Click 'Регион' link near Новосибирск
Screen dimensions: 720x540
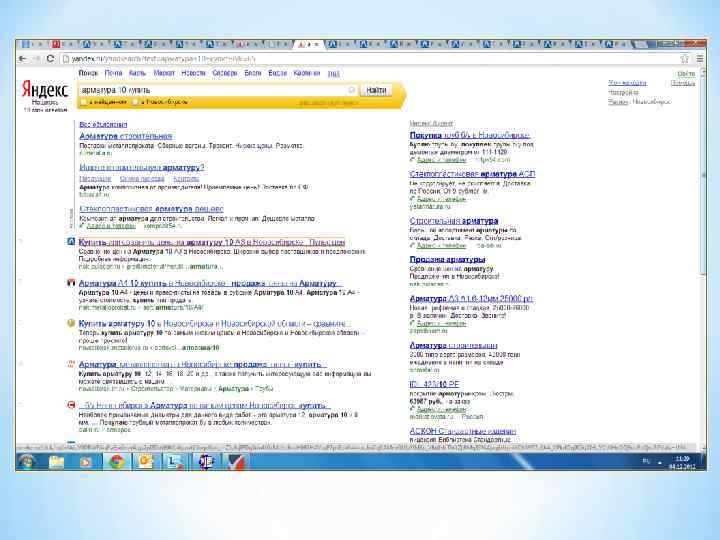pyautogui.click(x=618, y=102)
